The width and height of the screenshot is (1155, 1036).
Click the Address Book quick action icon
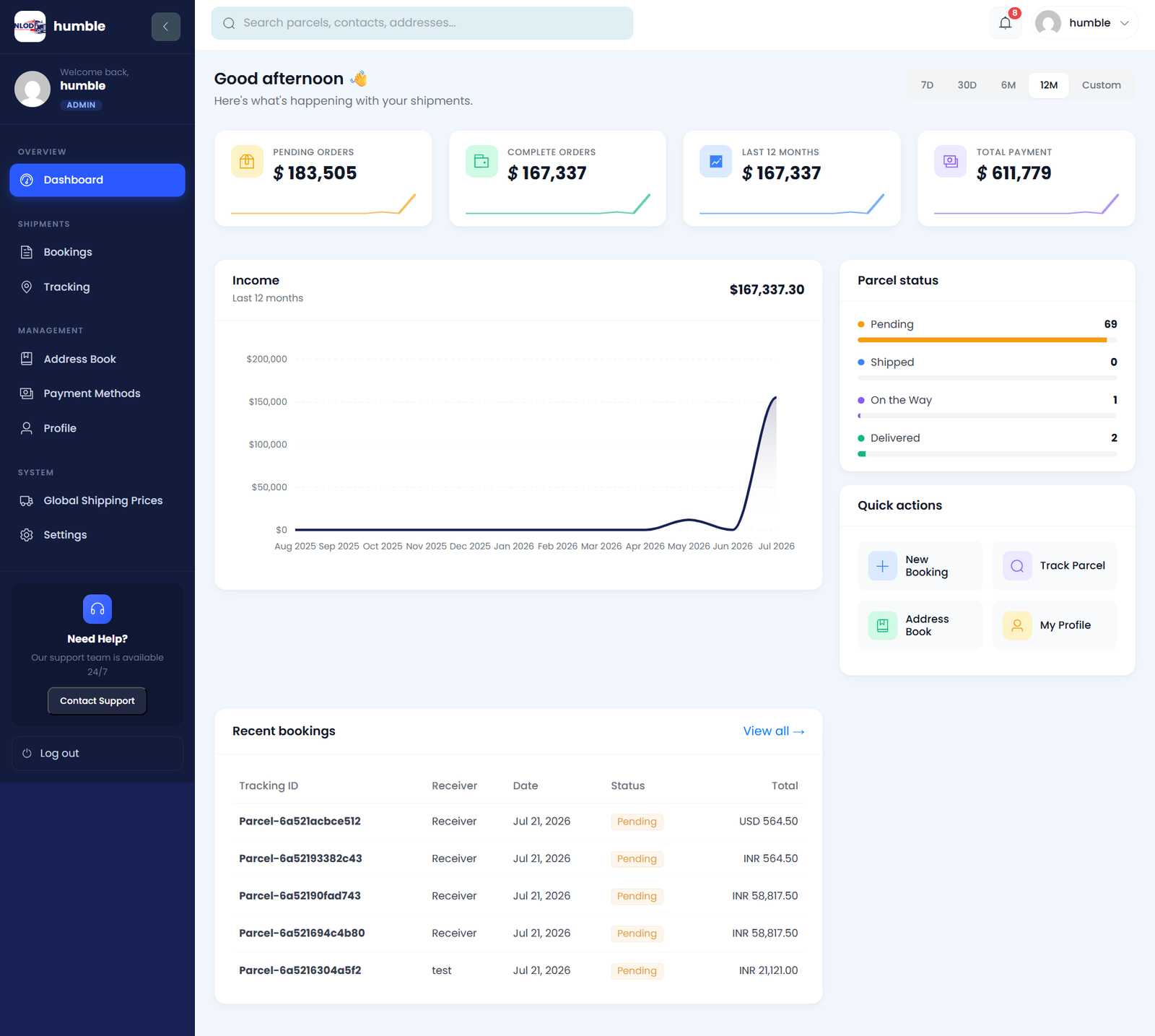coord(882,626)
